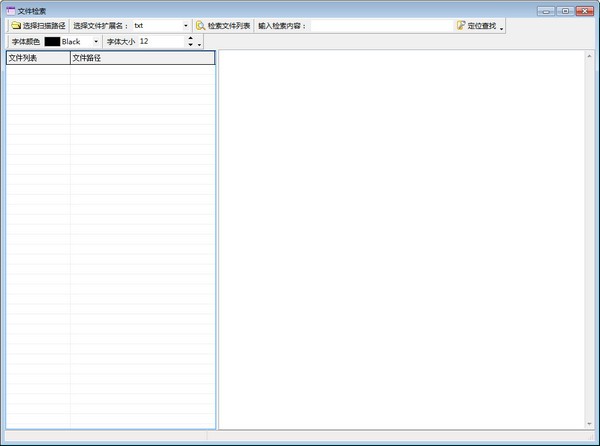Click the scroll-up arrow of the text panel
The height and width of the screenshot is (446, 600).
click(x=590, y=56)
